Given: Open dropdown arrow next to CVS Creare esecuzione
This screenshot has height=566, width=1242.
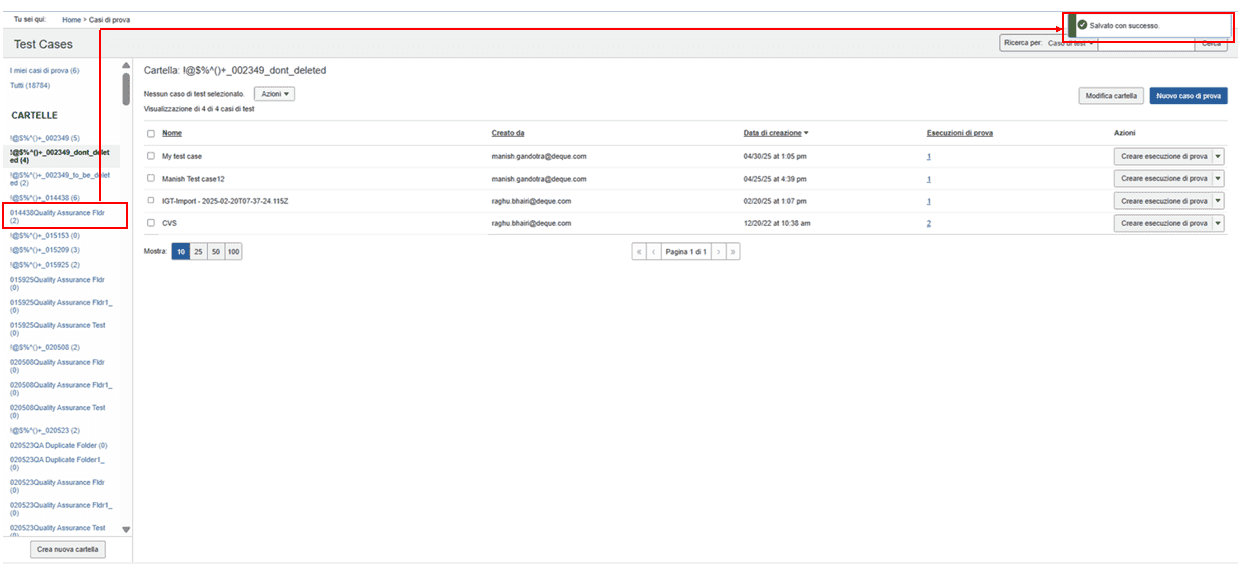Looking at the screenshot, I should click(x=1218, y=223).
